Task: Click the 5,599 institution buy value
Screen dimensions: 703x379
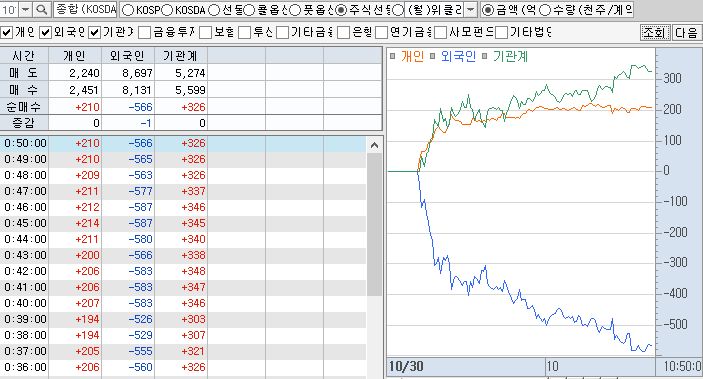Action: tap(190, 90)
